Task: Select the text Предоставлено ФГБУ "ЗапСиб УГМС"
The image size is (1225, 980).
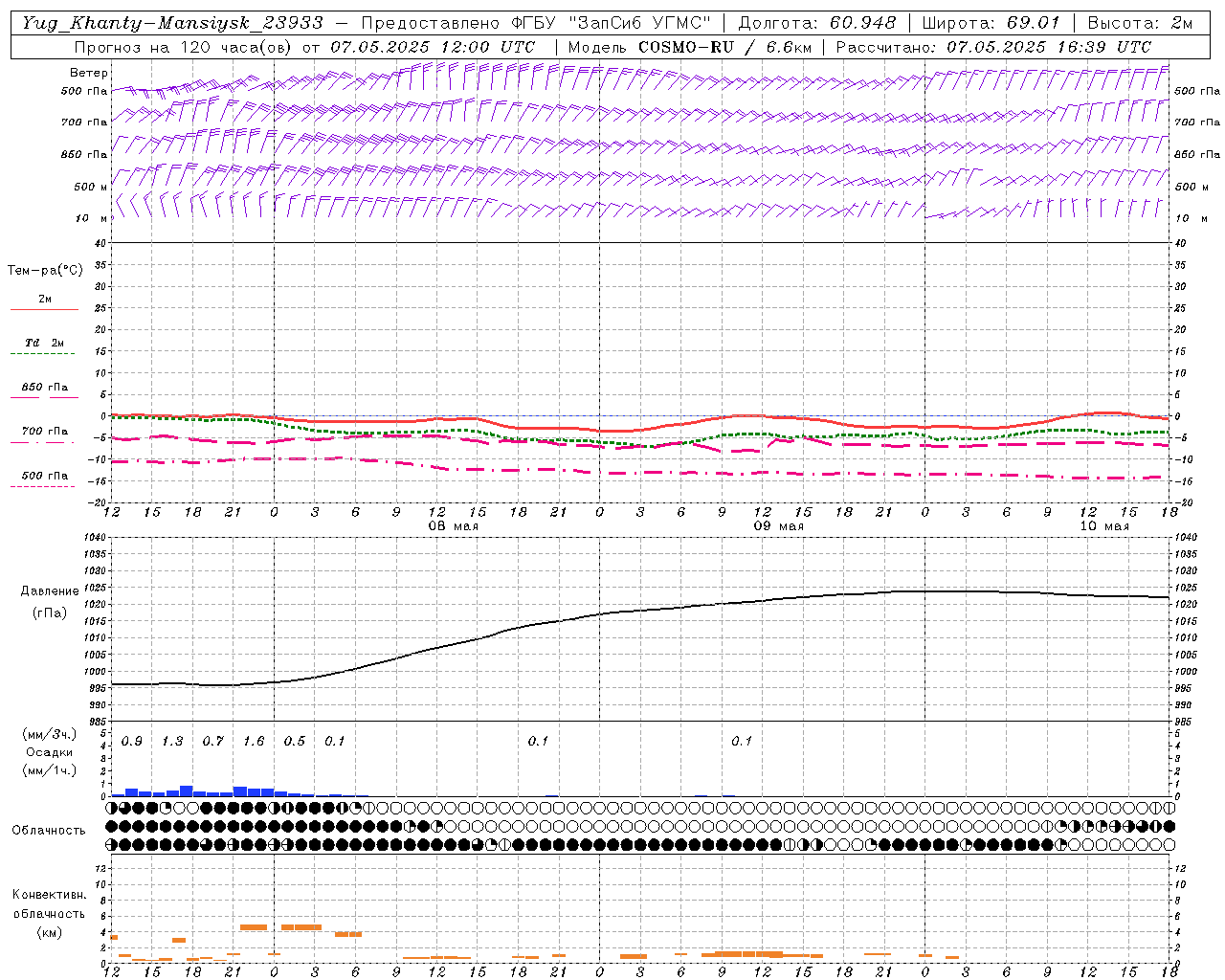Action: [x=535, y=23]
